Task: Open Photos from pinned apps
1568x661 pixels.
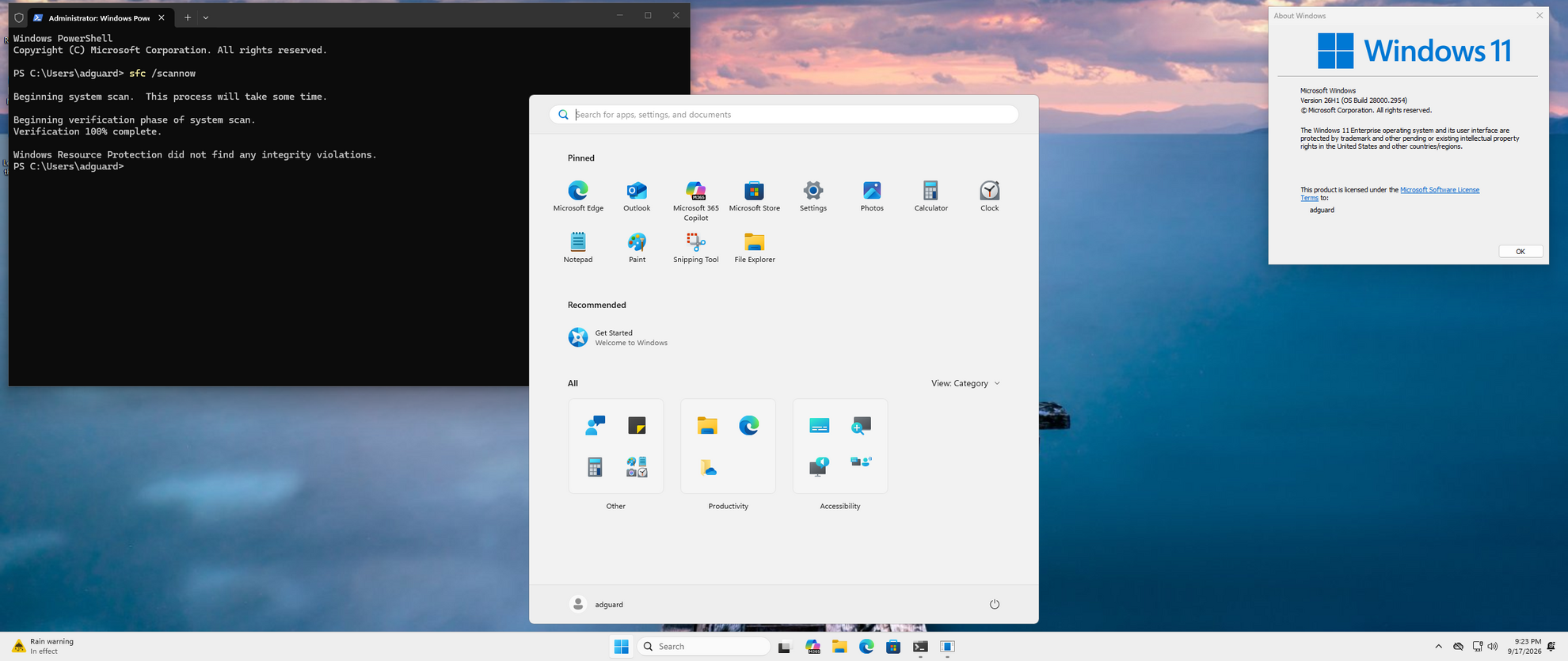Action: pos(872,196)
